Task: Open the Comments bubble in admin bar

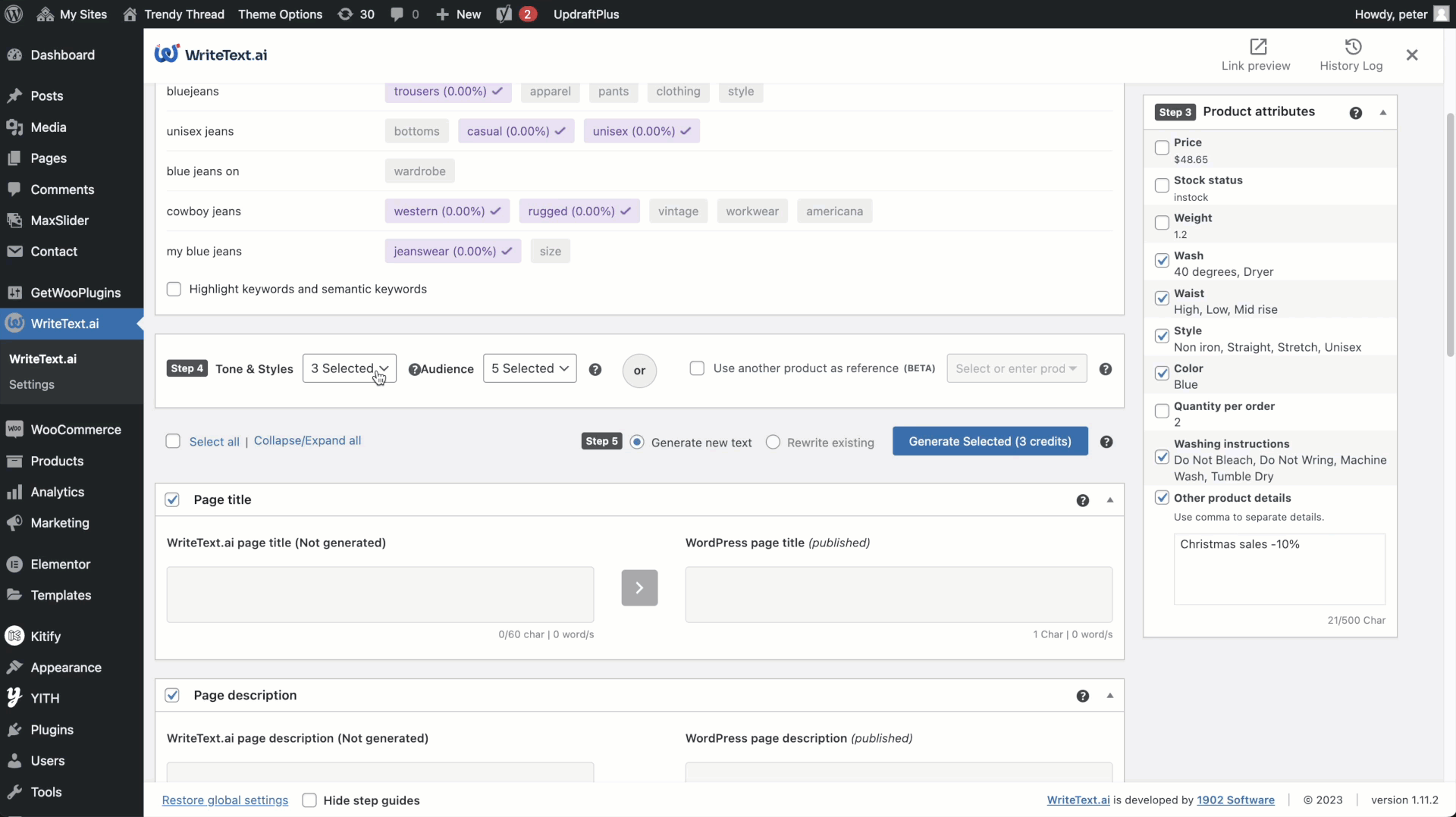Action: point(404,14)
